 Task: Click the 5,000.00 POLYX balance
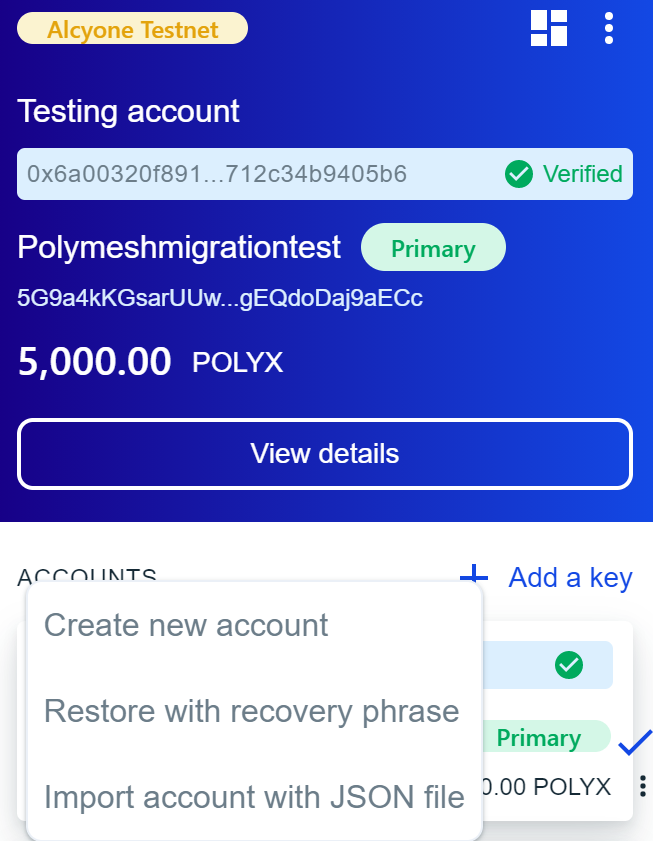click(x=150, y=362)
